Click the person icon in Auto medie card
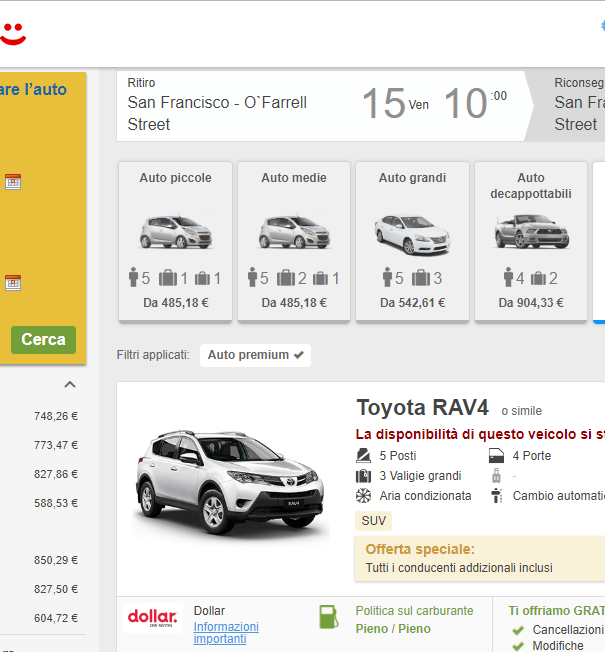 252,277
